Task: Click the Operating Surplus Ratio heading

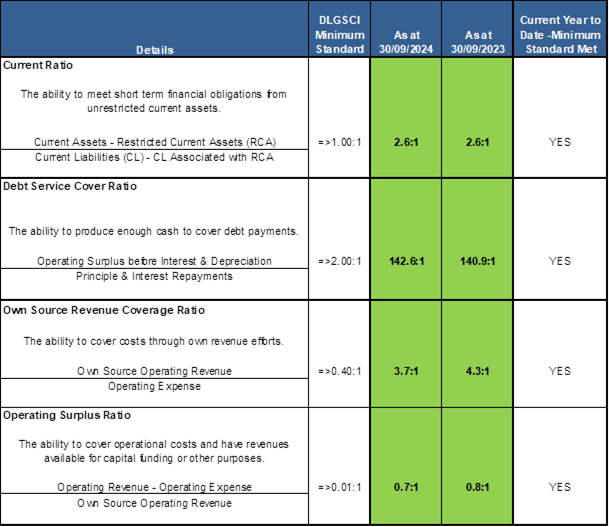Action: click(67, 416)
